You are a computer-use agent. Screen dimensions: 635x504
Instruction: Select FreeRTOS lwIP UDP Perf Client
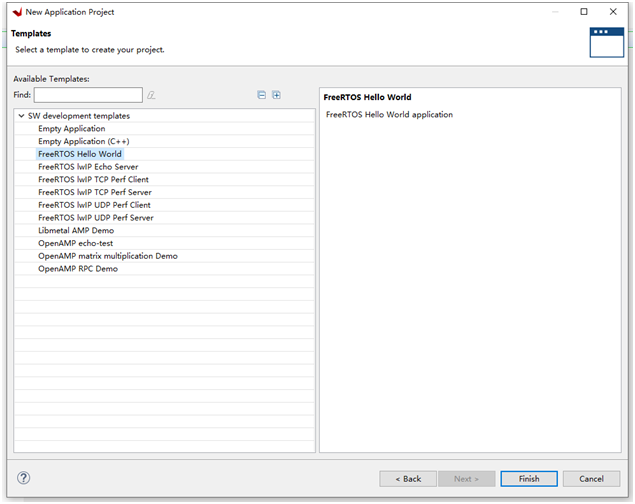pyautogui.click(x=94, y=205)
